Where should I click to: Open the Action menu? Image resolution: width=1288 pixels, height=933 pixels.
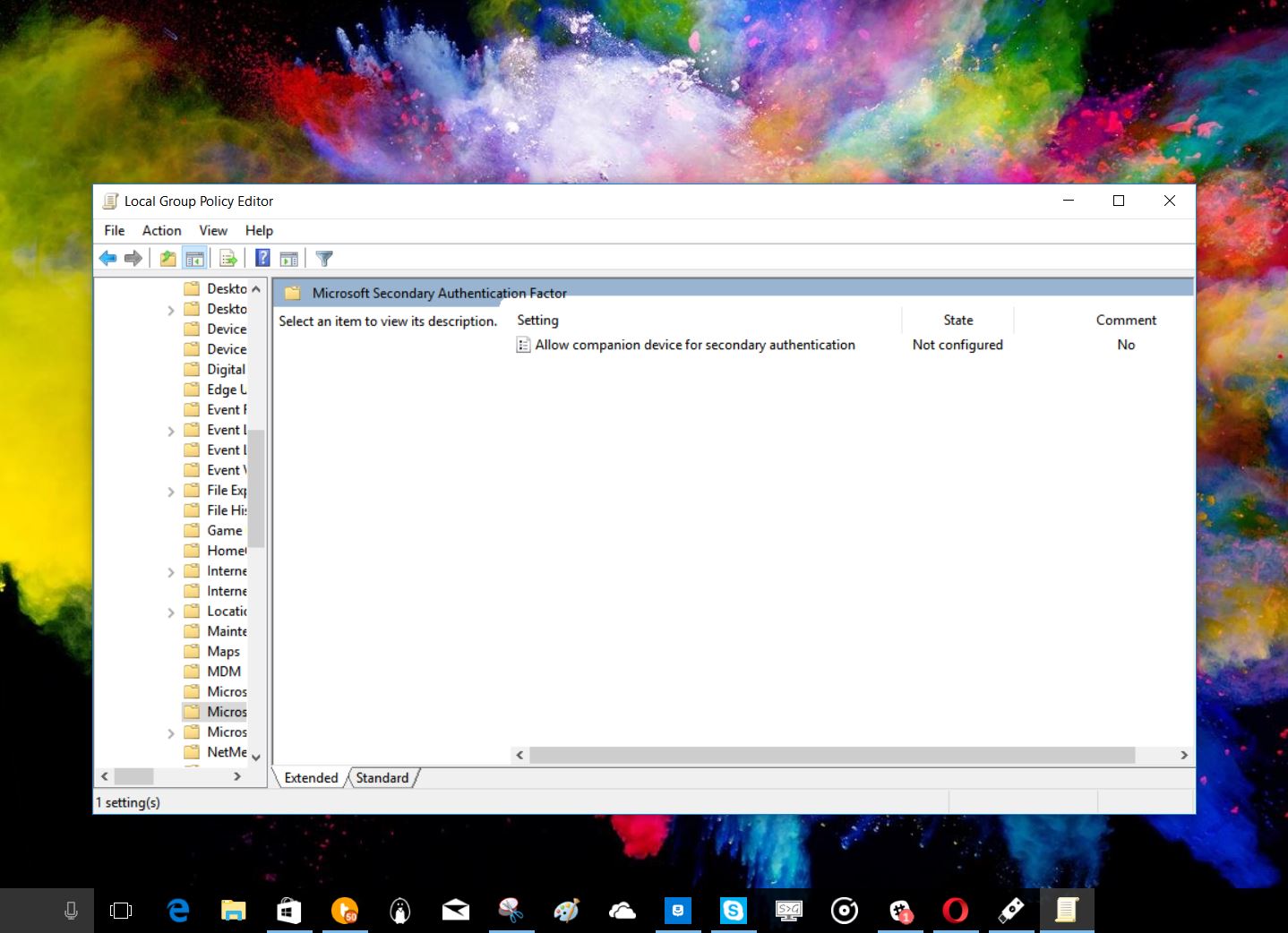pos(161,230)
